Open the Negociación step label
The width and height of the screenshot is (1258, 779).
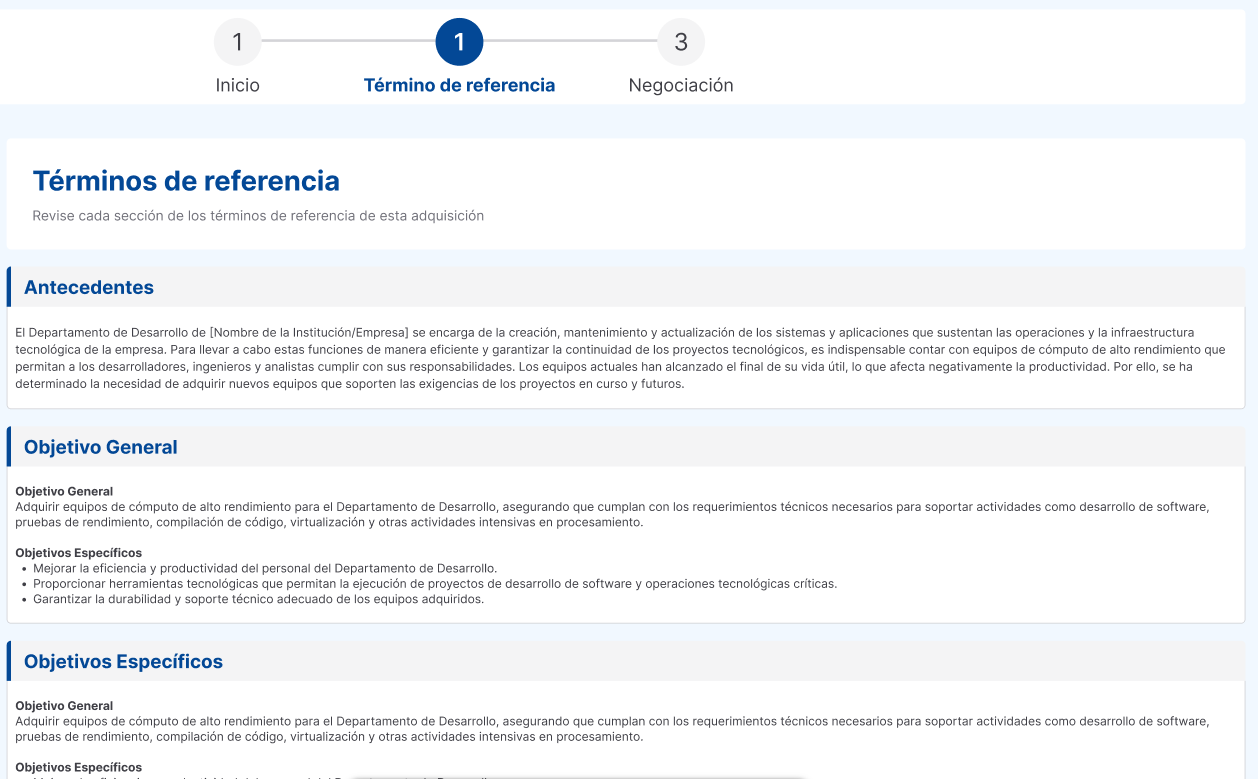[x=681, y=86]
